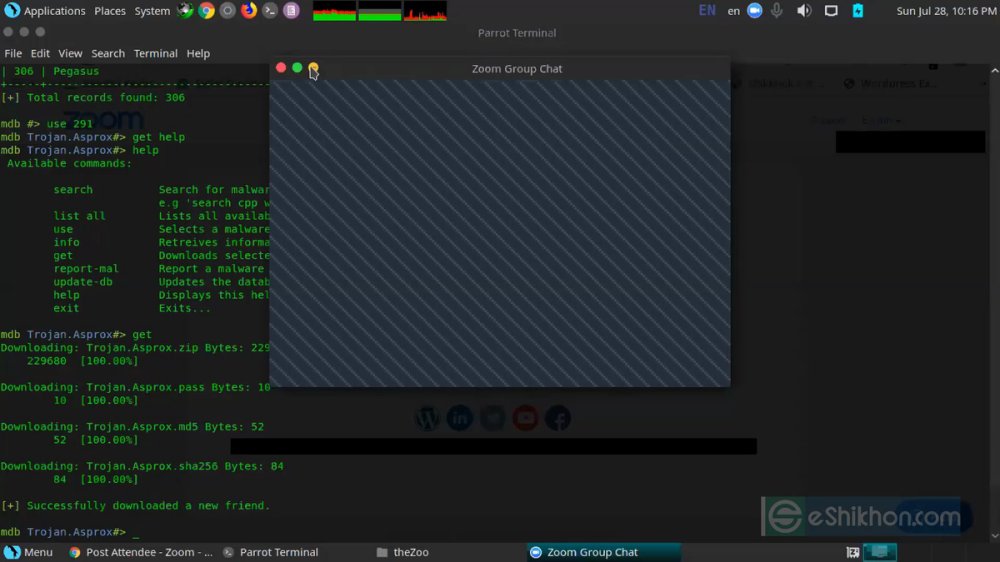Open the Places menu
Image resolution: width=1000 pixels, height=562 pixels.
[110, 11]
